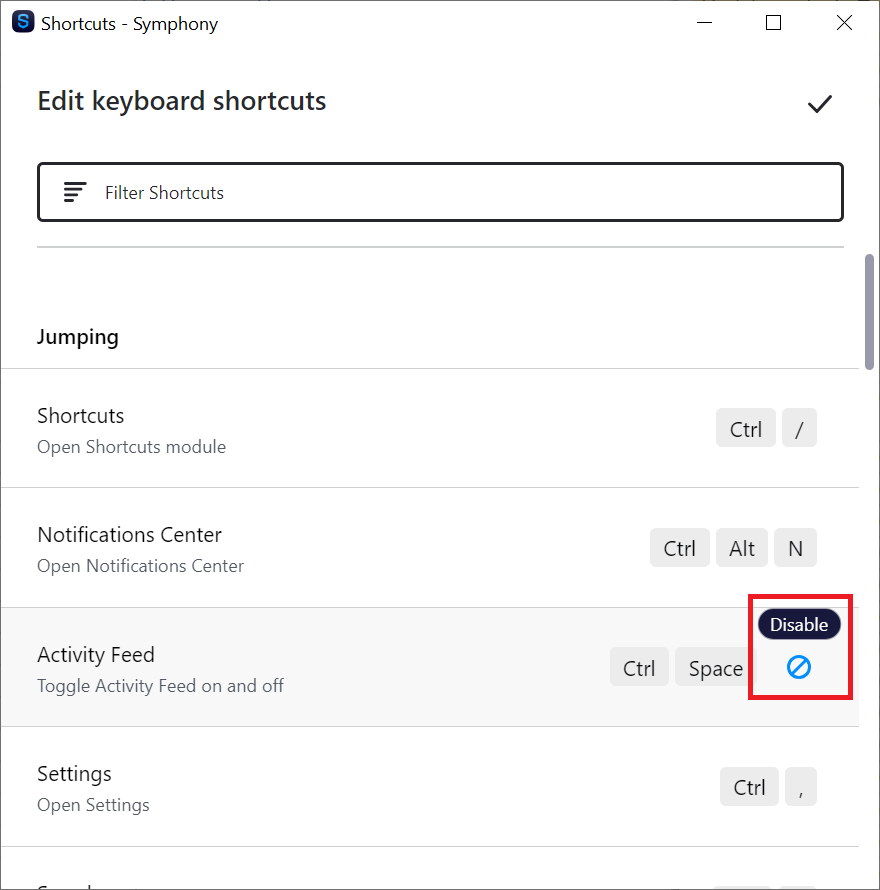Screen dimensions: 880x890
Task: Toggle the Ctrl chip for Activity Feed
Action: 639,667
